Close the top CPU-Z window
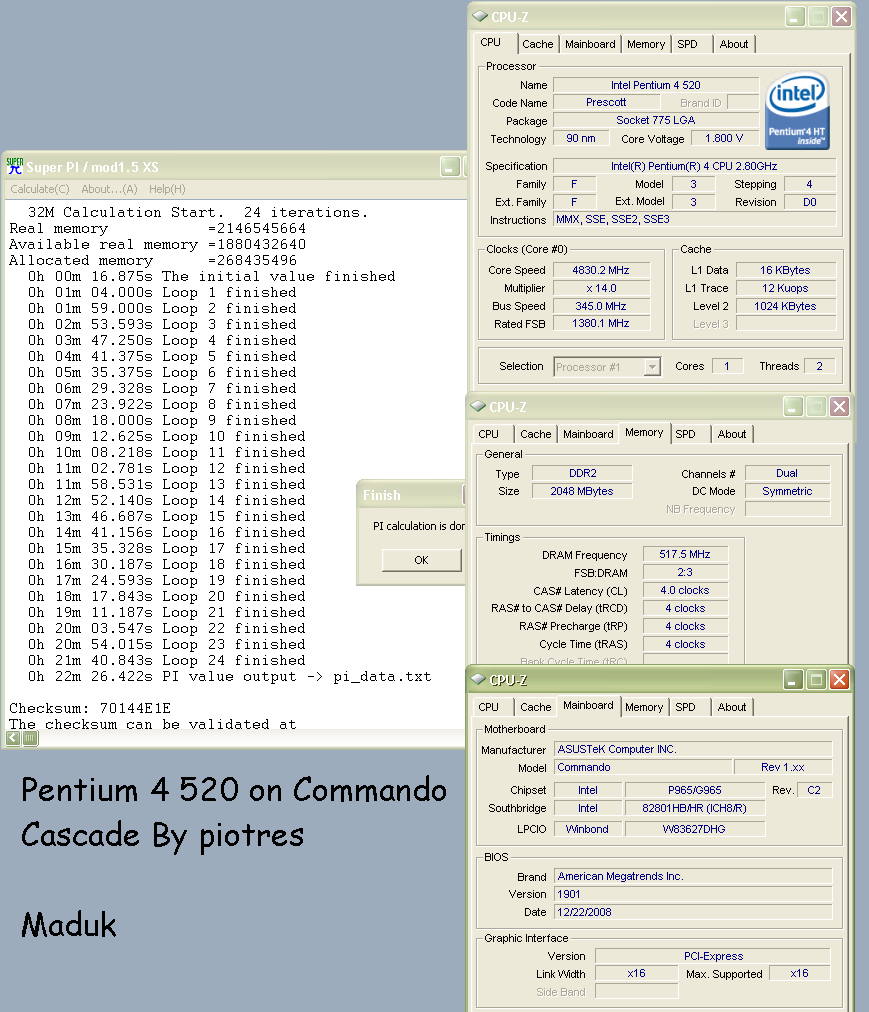869x1012 pixels. pyautogui.click(x=841, y=16)
